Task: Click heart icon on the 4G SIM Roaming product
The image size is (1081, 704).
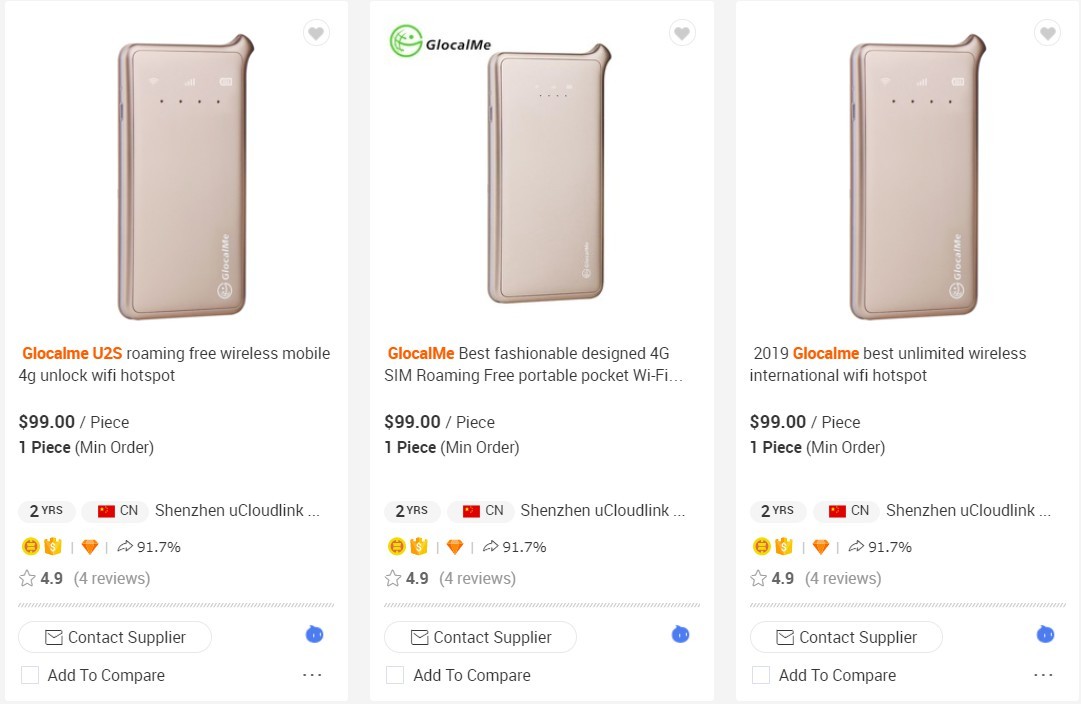Action: click(x=682, y=34)
